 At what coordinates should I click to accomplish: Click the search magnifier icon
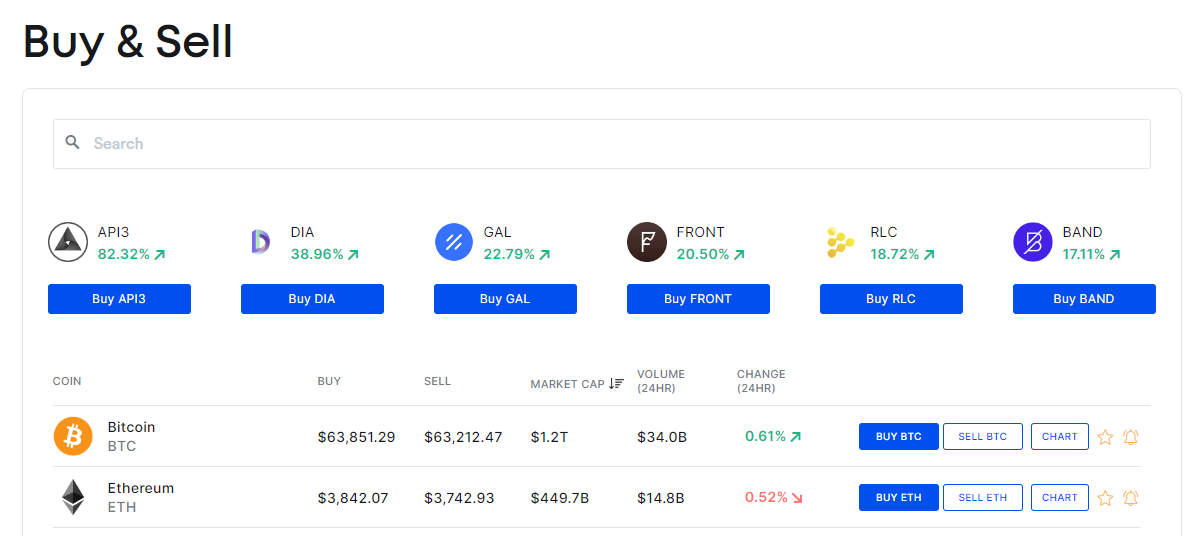[x=72, y=142]
